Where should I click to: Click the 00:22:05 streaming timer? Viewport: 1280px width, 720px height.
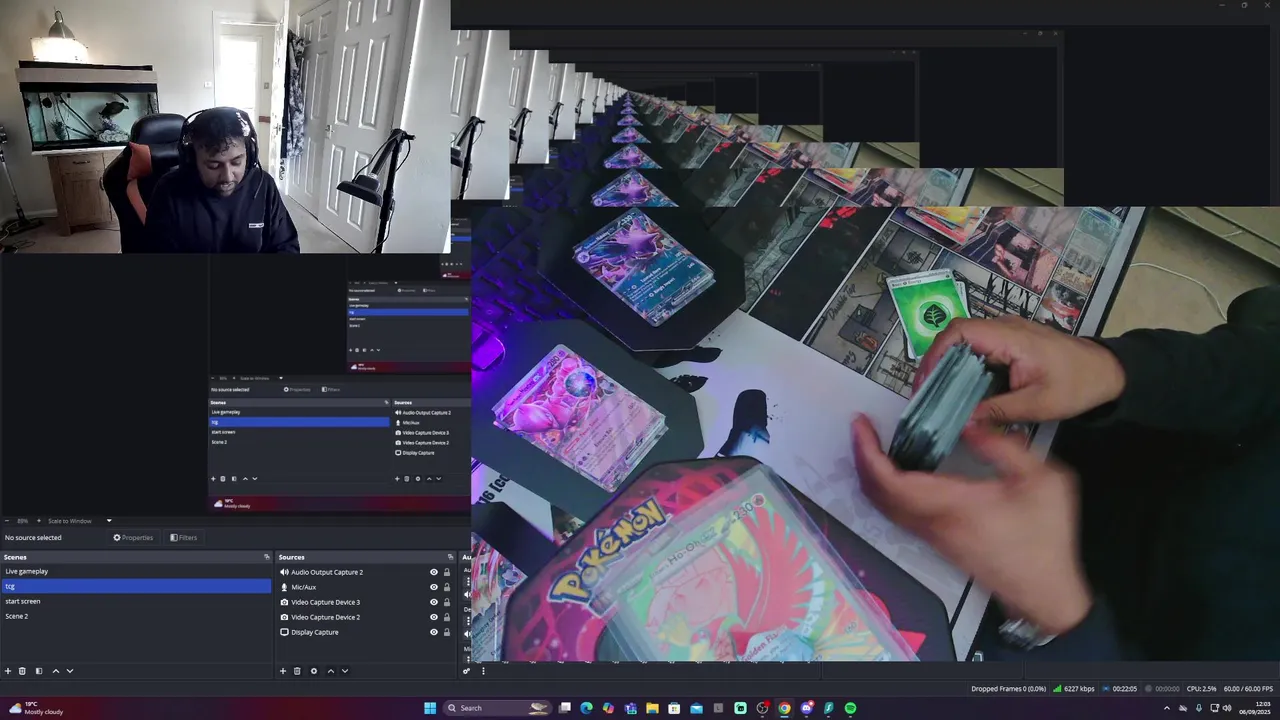click(1119, 688)
